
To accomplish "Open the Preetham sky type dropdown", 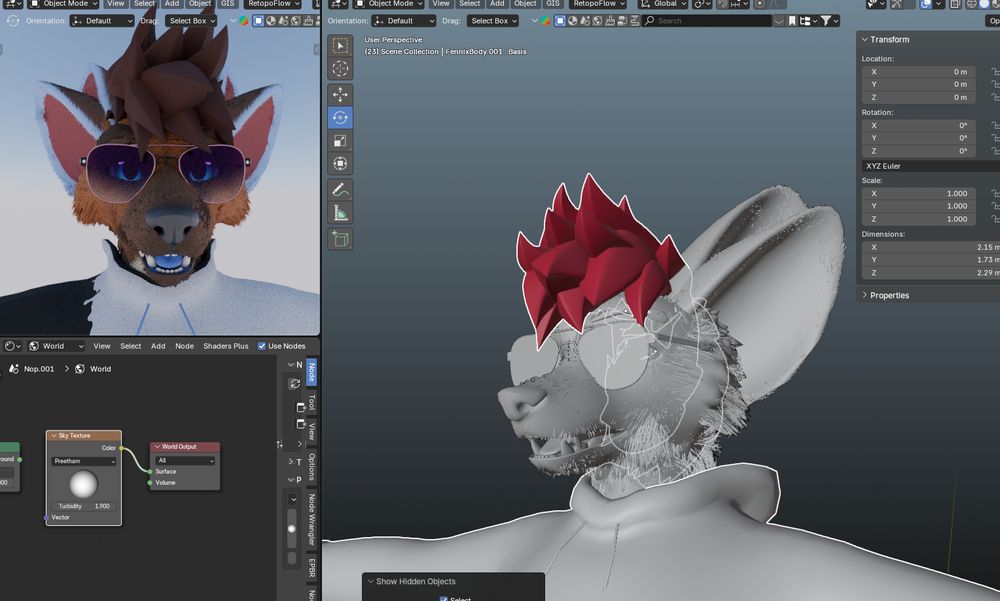I will 84,461.
